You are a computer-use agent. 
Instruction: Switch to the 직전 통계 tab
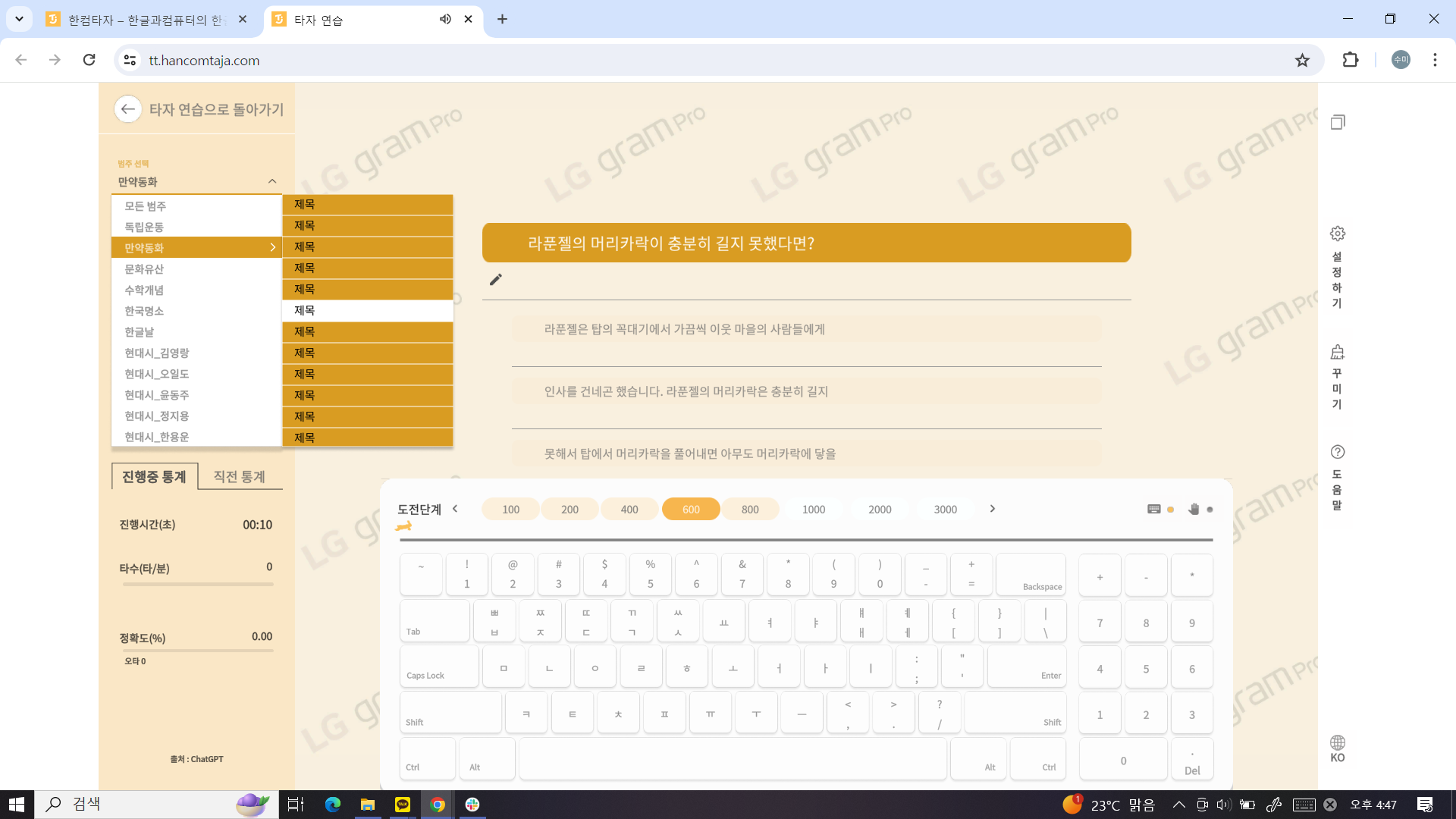(239, 476)
